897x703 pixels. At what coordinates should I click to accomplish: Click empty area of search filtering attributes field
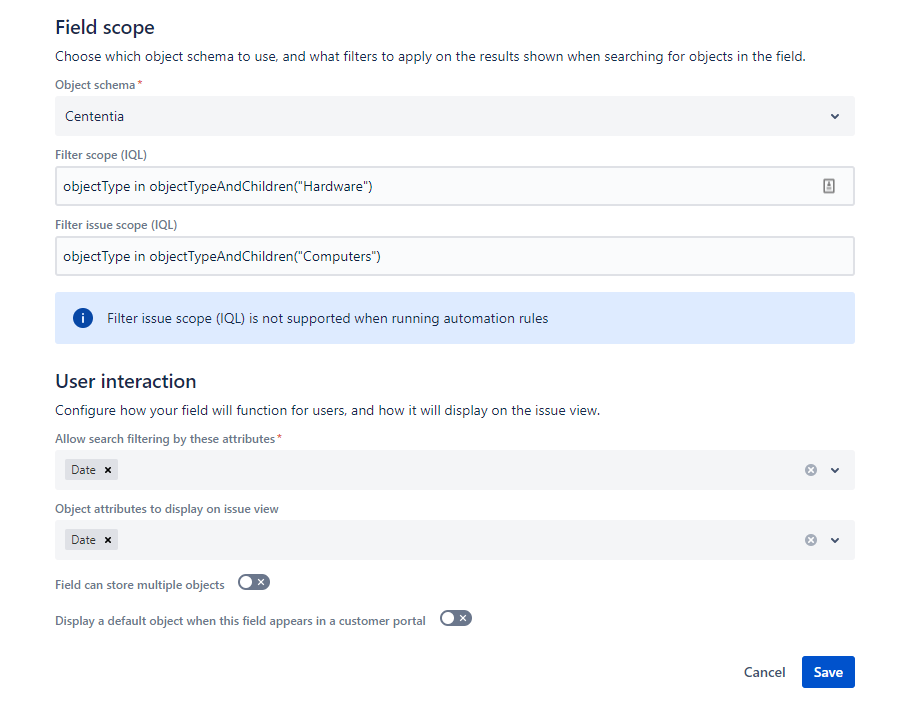[450, 470]
